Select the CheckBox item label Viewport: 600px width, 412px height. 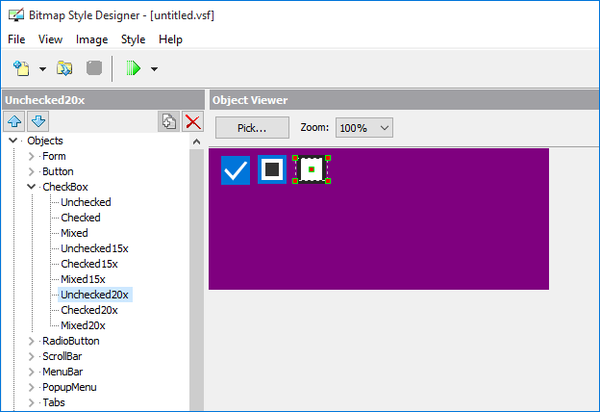click(x=65, y=187)
